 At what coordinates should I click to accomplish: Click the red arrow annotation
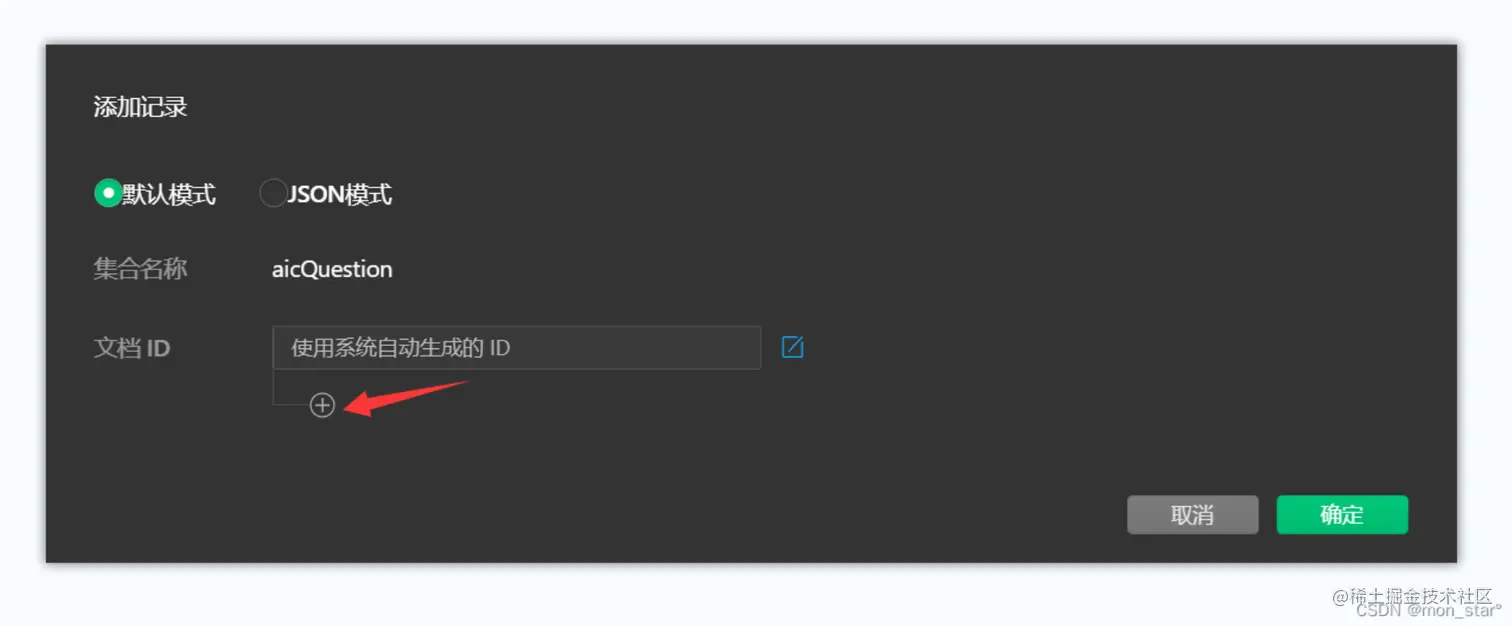tap(405, 398)
